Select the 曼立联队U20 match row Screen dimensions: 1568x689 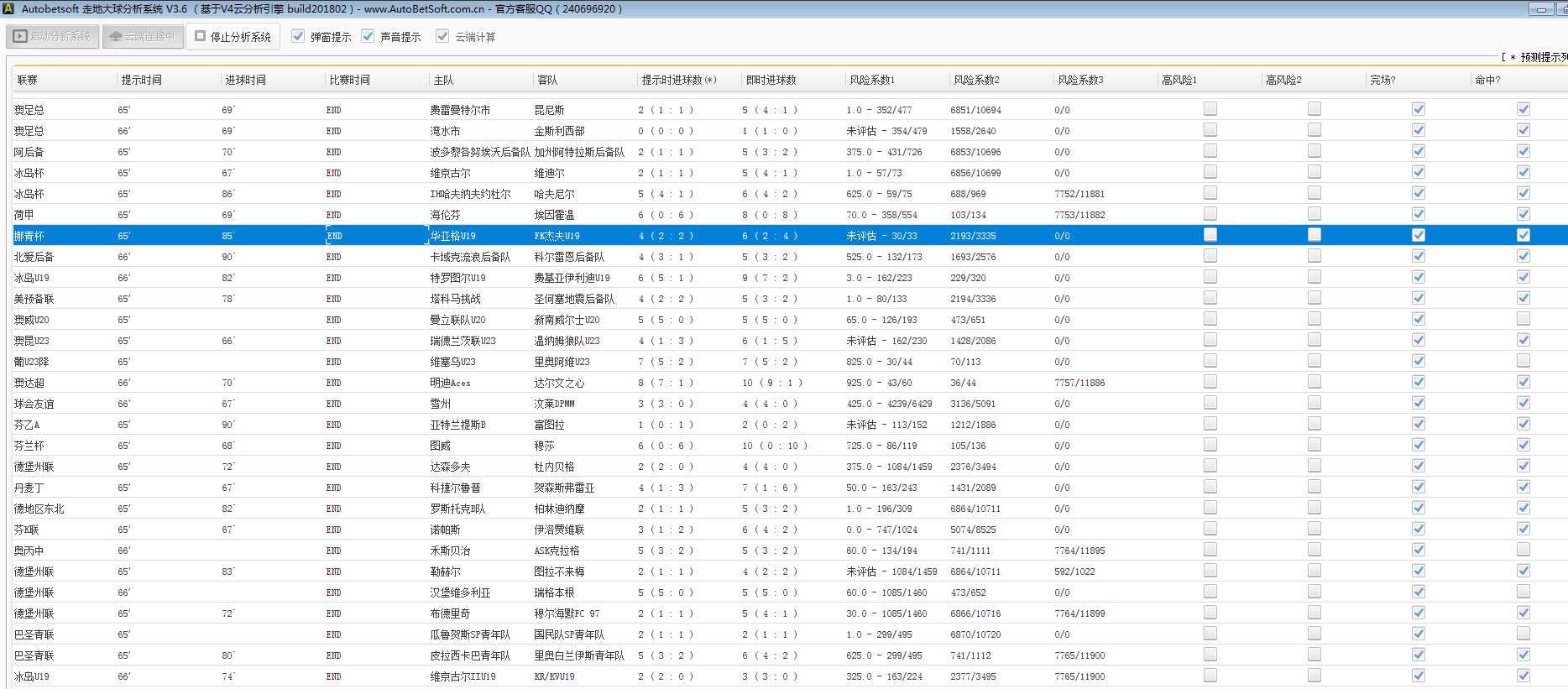coord(457,320)
